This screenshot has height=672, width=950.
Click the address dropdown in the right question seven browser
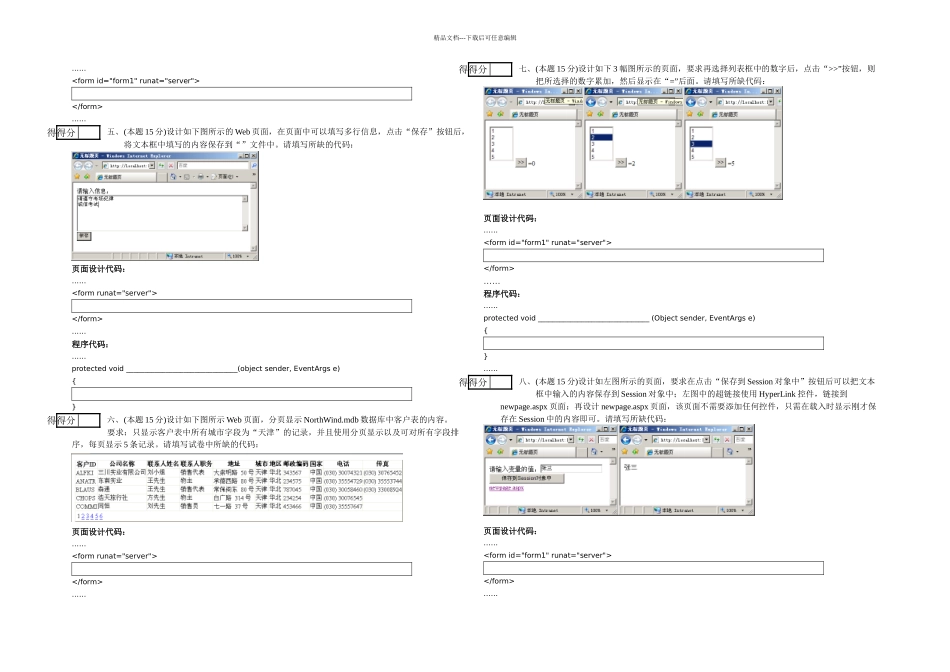click(770, 102)
